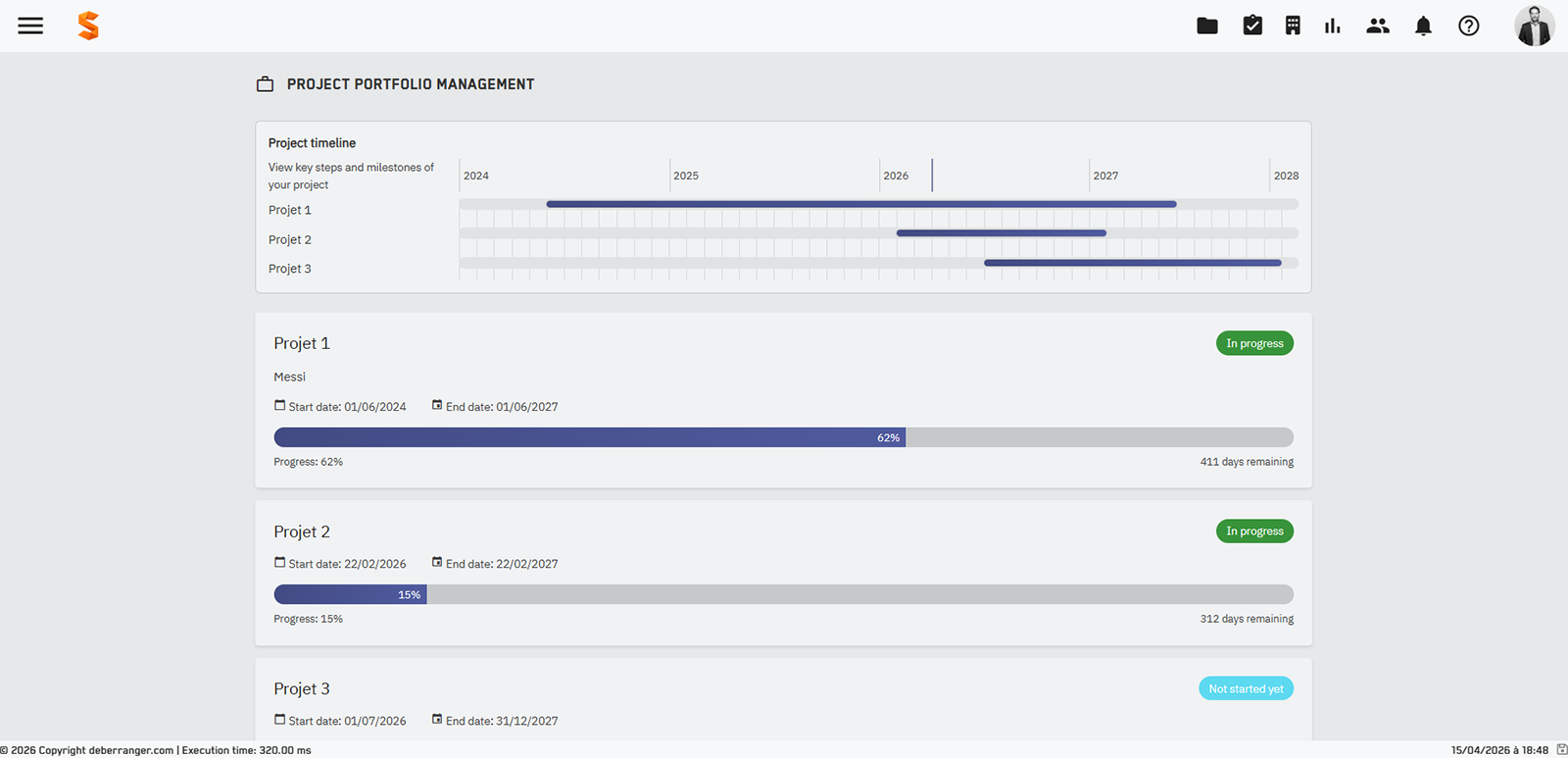Open the bar chart statistics icon
1568x758 pixels.
click(x=1332, y=26)
